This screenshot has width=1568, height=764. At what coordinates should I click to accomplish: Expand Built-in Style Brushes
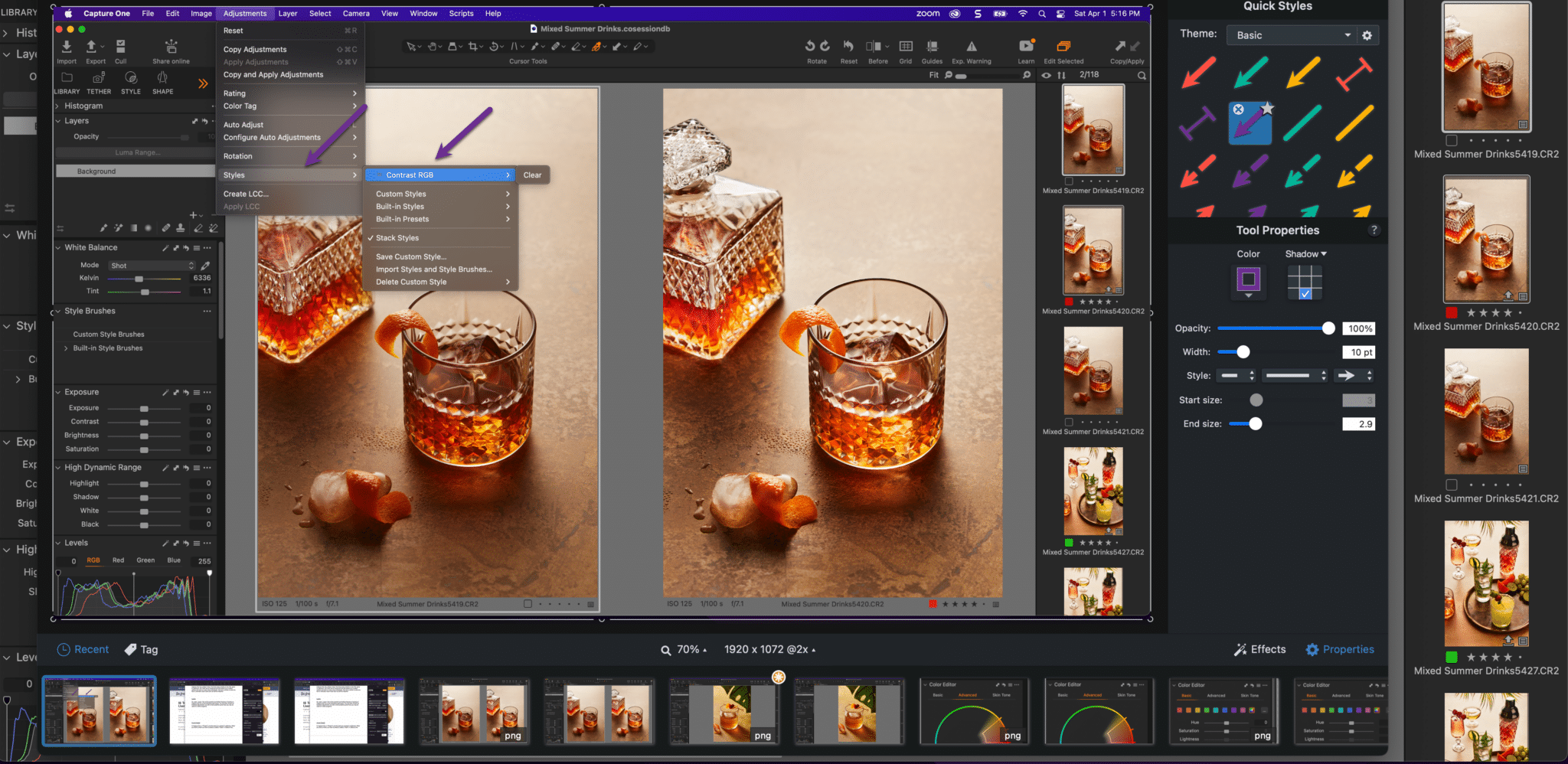coord(66,348)
